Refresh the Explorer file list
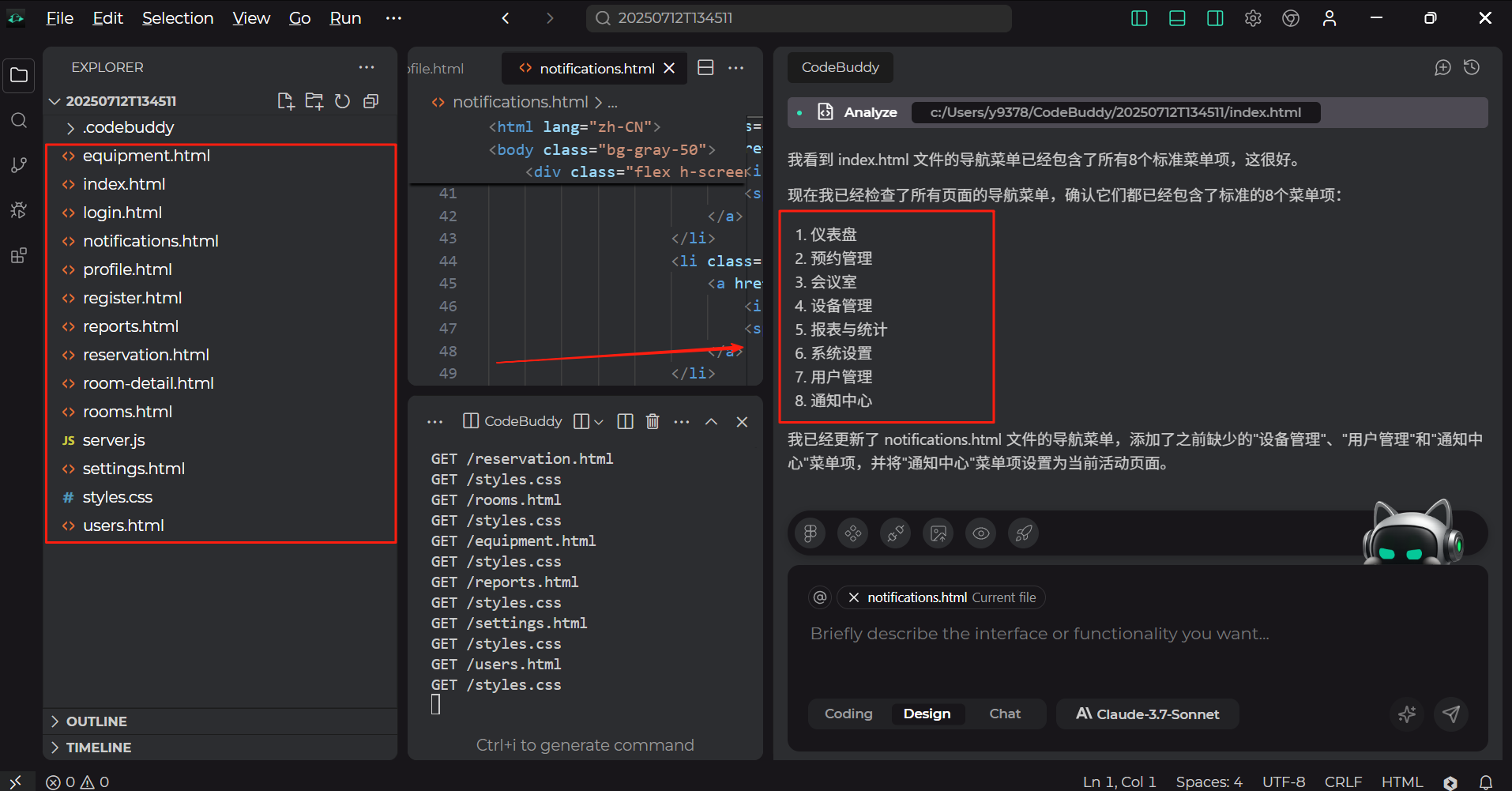The height and width of the screenshot is (791, 1512). pyautogui.click(x=342, y=101)
